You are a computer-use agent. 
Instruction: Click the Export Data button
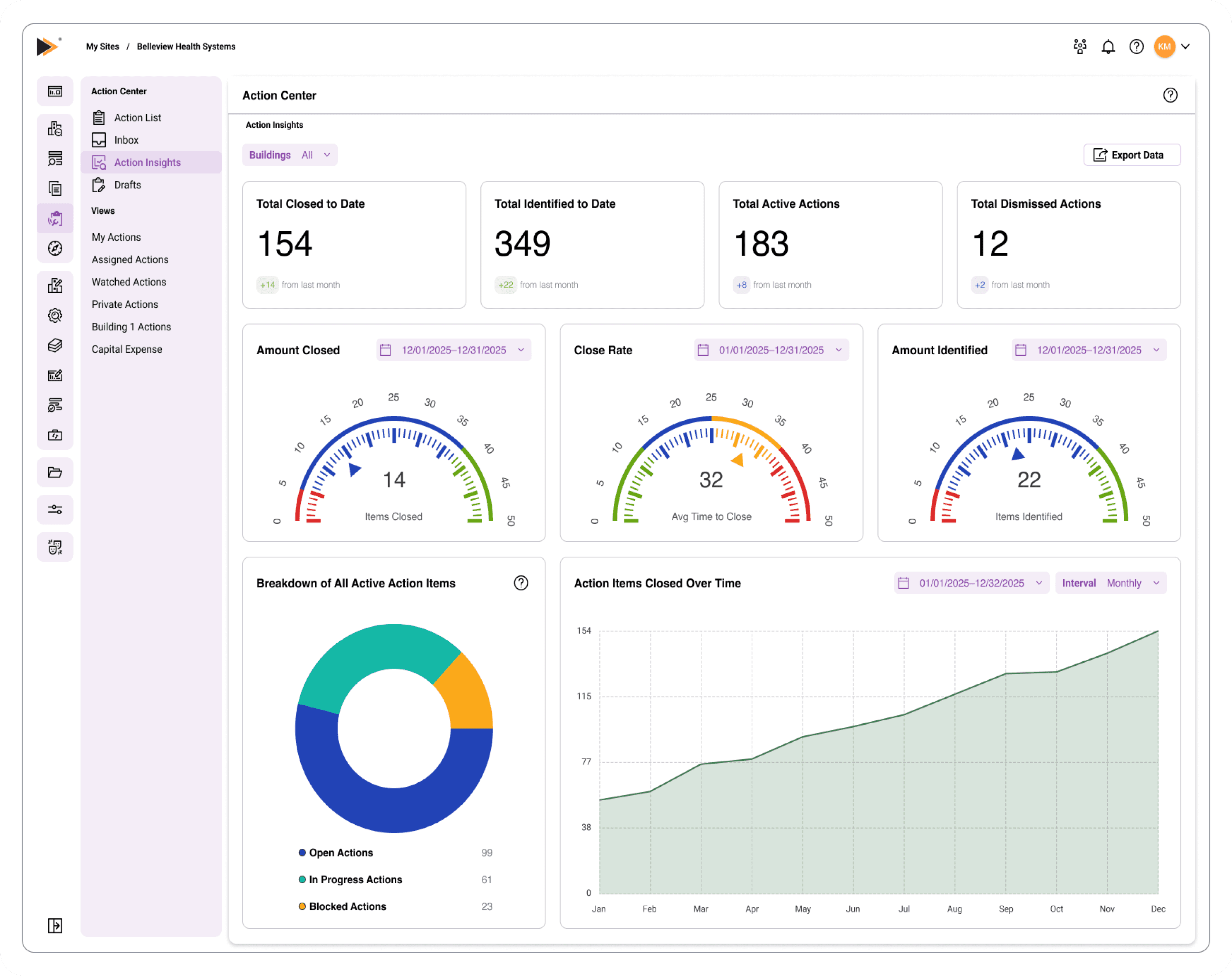coord(1131,155)
